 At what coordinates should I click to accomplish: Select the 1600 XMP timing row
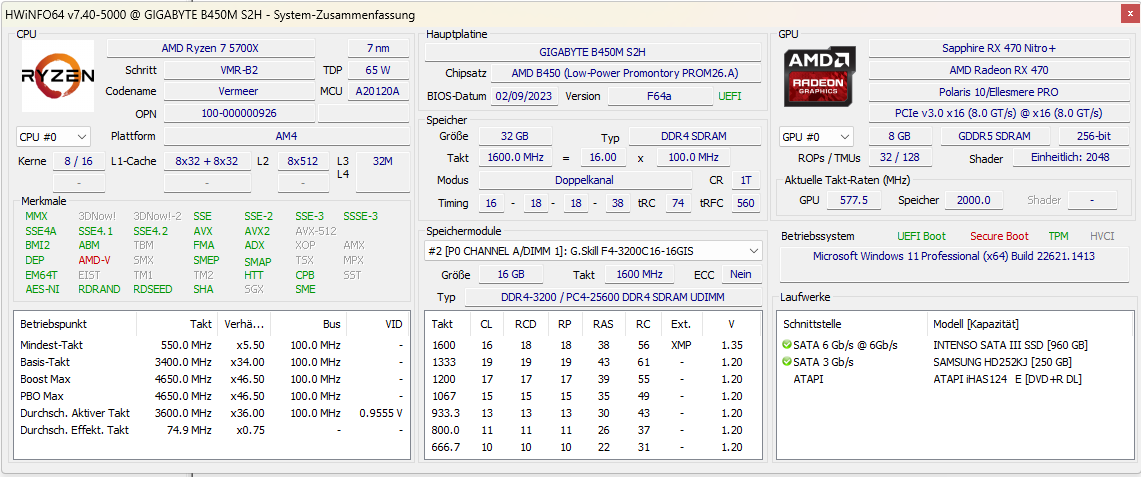click(592, 345)
